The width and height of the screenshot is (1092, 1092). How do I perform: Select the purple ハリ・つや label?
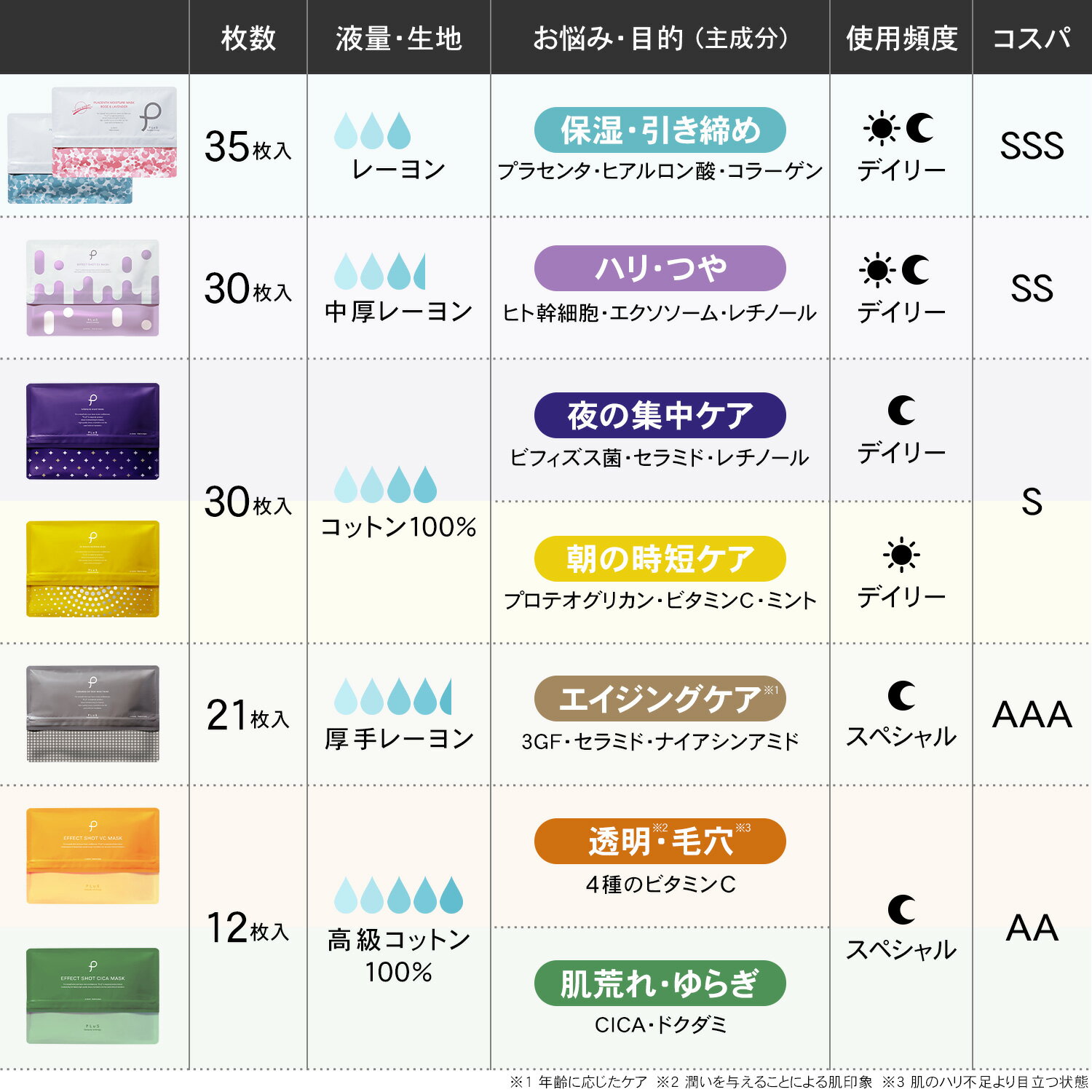coord(660,269)
